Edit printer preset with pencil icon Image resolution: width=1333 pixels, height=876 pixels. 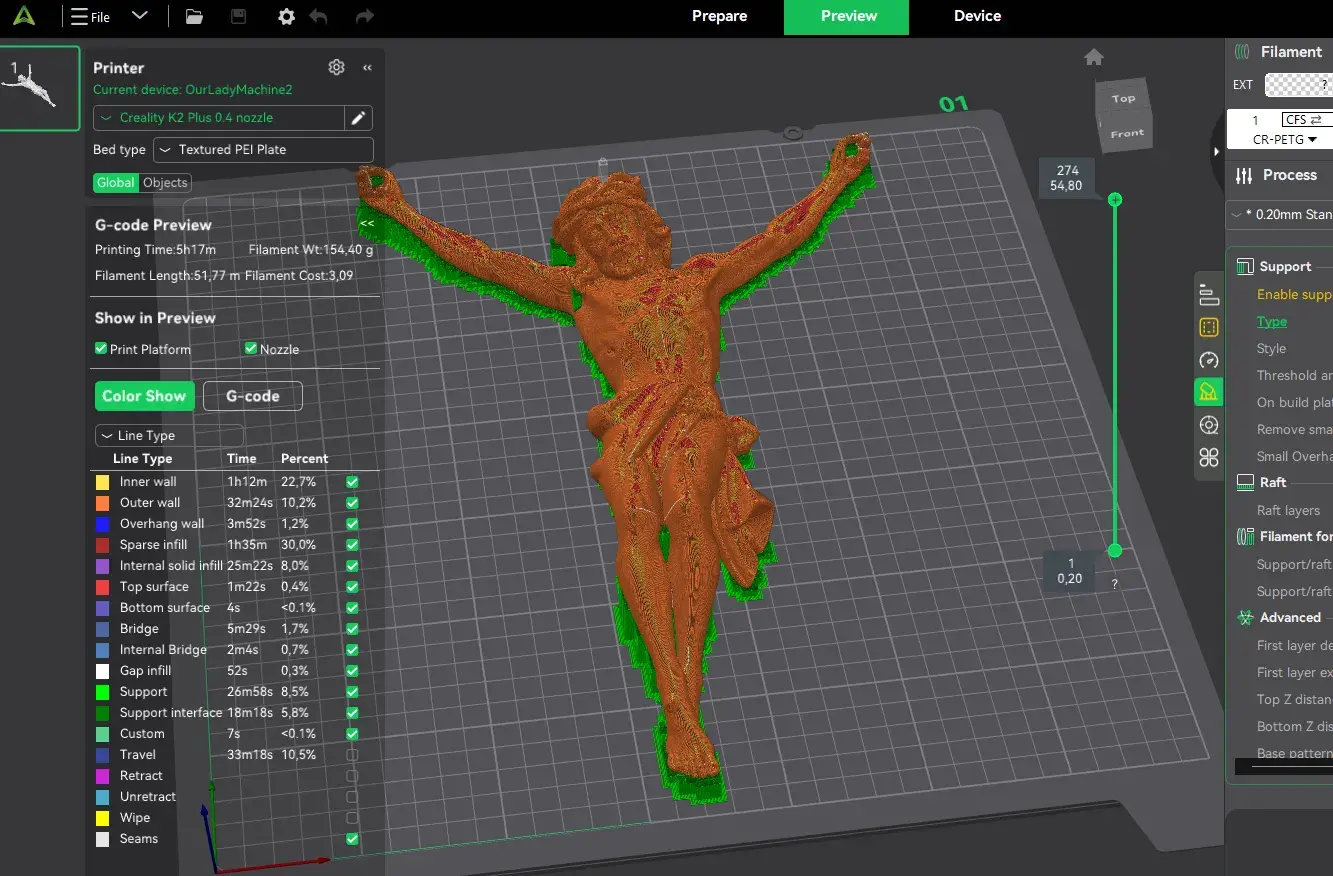(x=358, y=118)
